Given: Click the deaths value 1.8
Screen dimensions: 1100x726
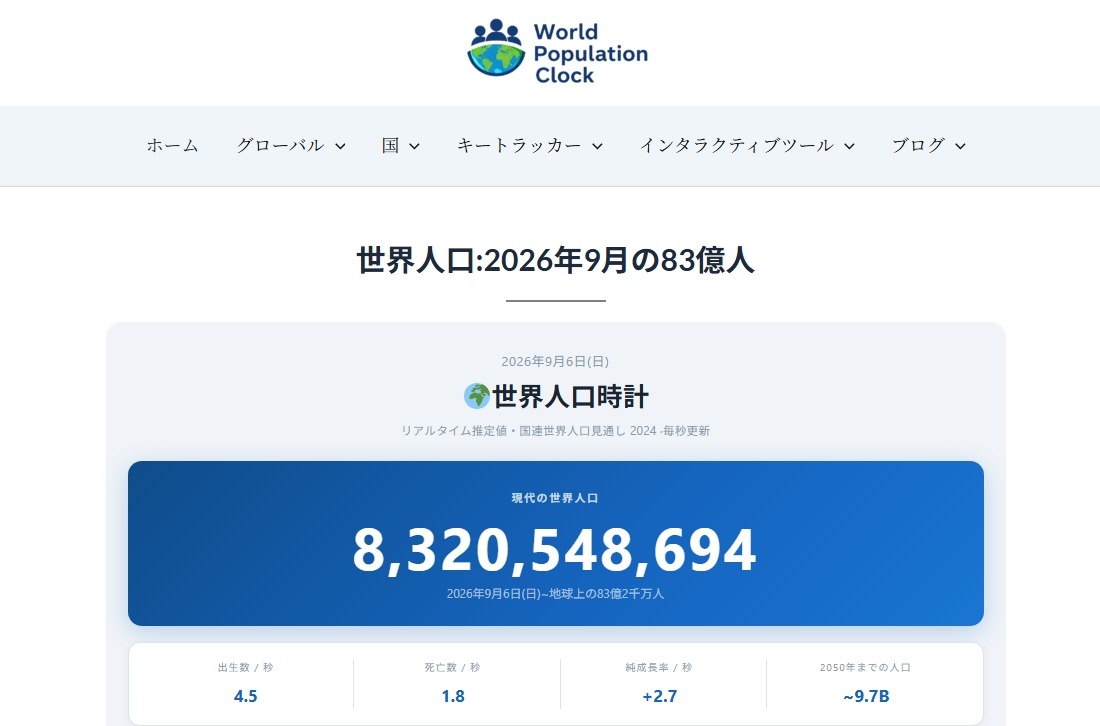Looking at the screenshot, I should click(x=452, y=697).
